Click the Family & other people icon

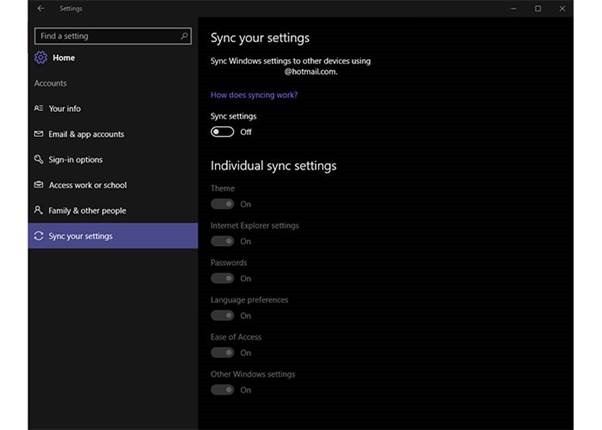point(39,211)
